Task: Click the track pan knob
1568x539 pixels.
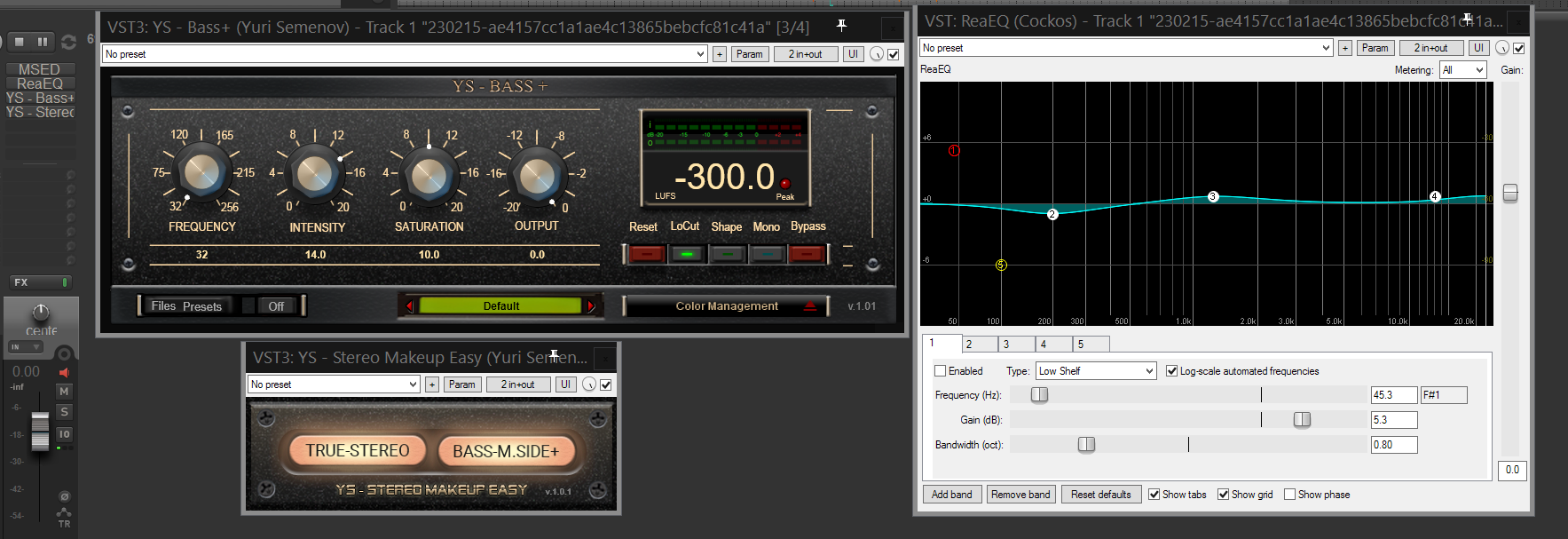Action: click(x=41, y=313)
